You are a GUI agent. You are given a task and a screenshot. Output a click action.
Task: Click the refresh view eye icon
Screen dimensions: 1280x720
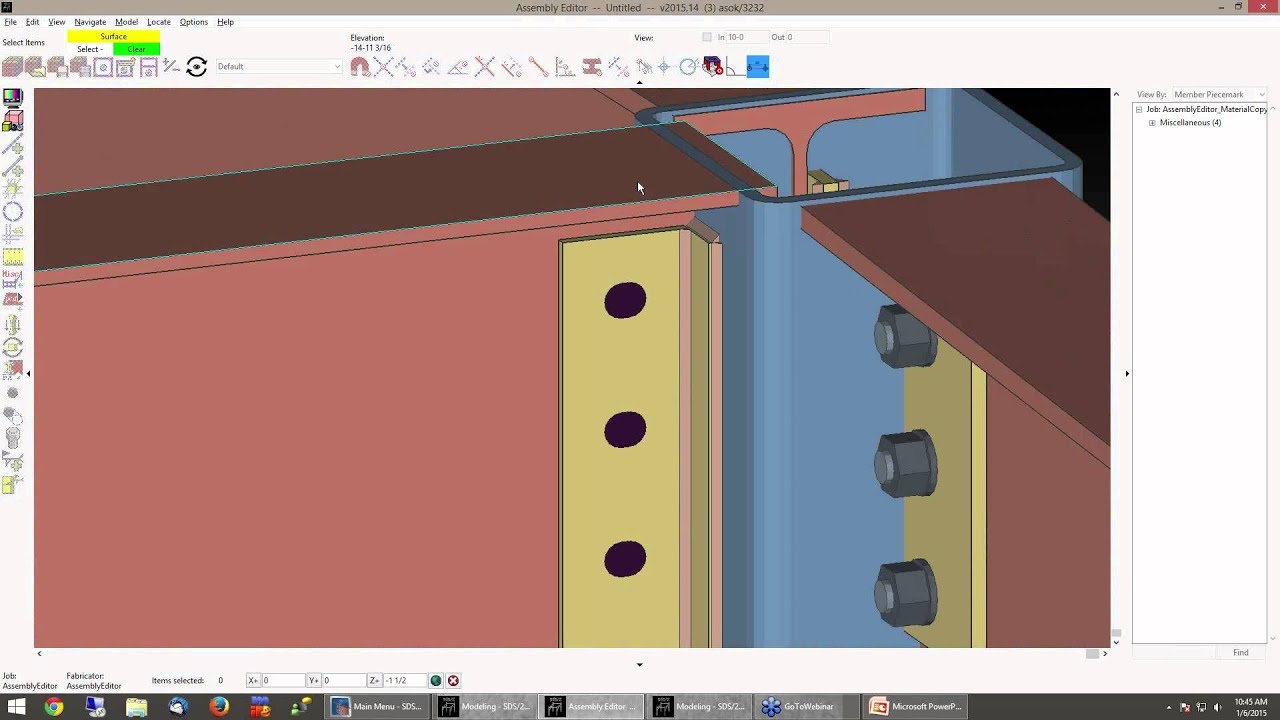pyautogui.click(x=197, y=67)
